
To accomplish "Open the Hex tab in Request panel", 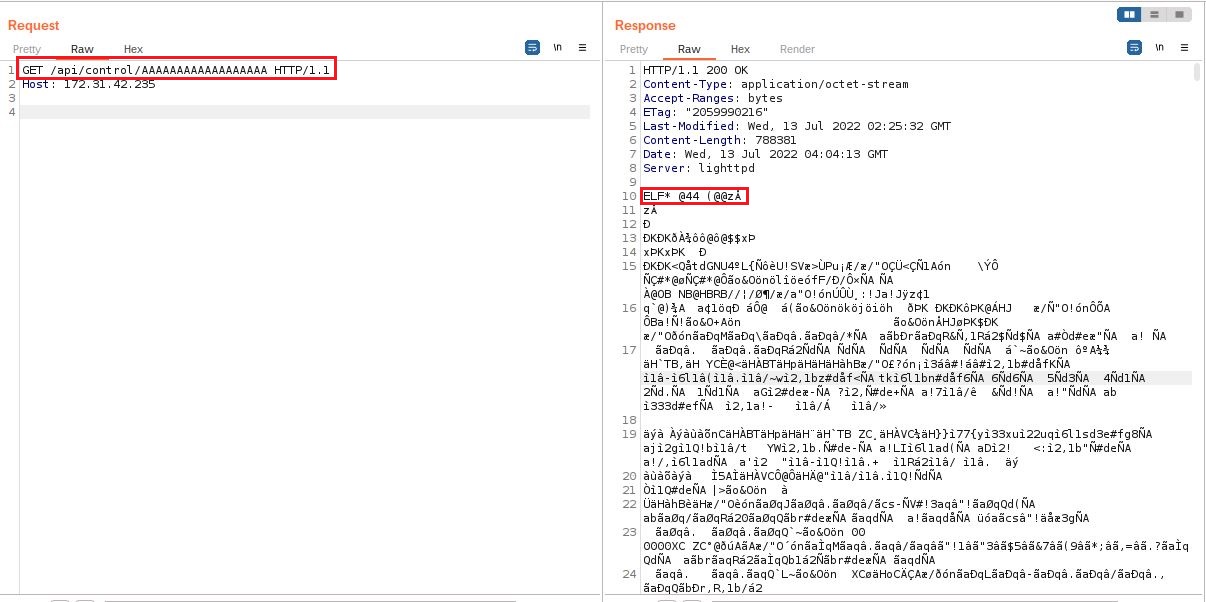I will [133, 49].
